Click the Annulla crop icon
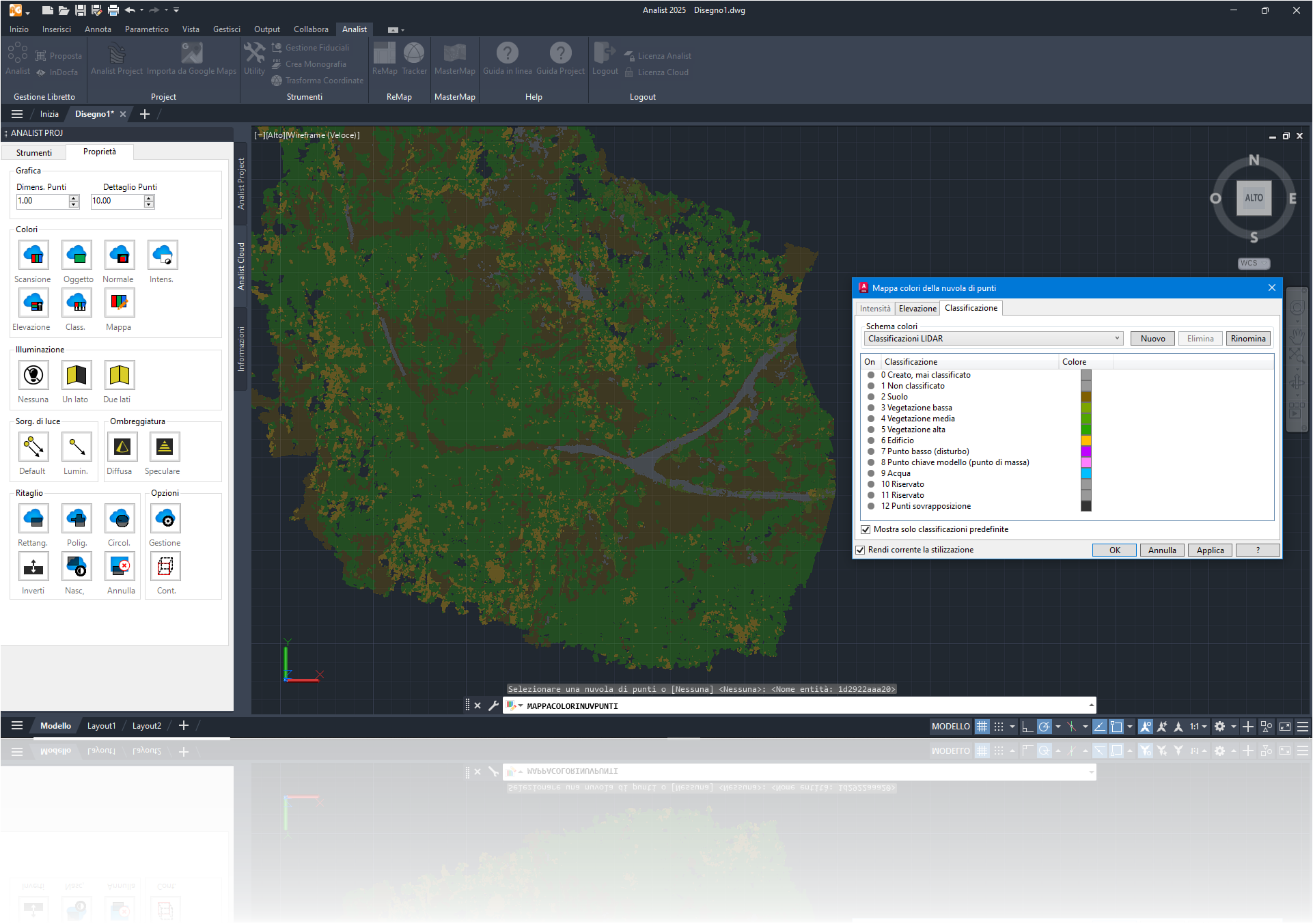This screenshot has width=1313, height=924. [120, 567]
